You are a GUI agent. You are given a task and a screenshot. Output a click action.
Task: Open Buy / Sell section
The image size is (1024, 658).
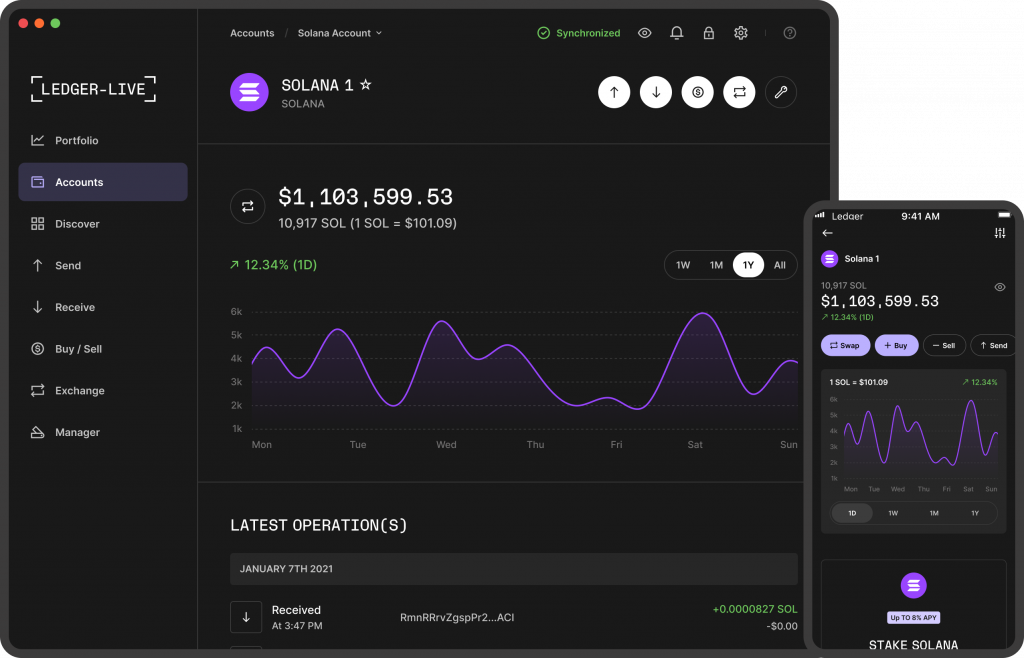[67, 349]
